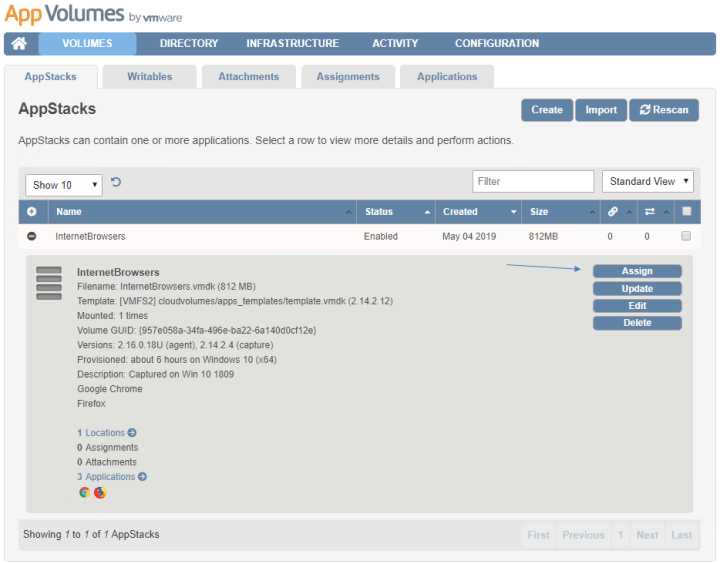Open the Show 10 page size dropdown
The width and height of the screenshot is (720, 564).
(x=64, y=185)
